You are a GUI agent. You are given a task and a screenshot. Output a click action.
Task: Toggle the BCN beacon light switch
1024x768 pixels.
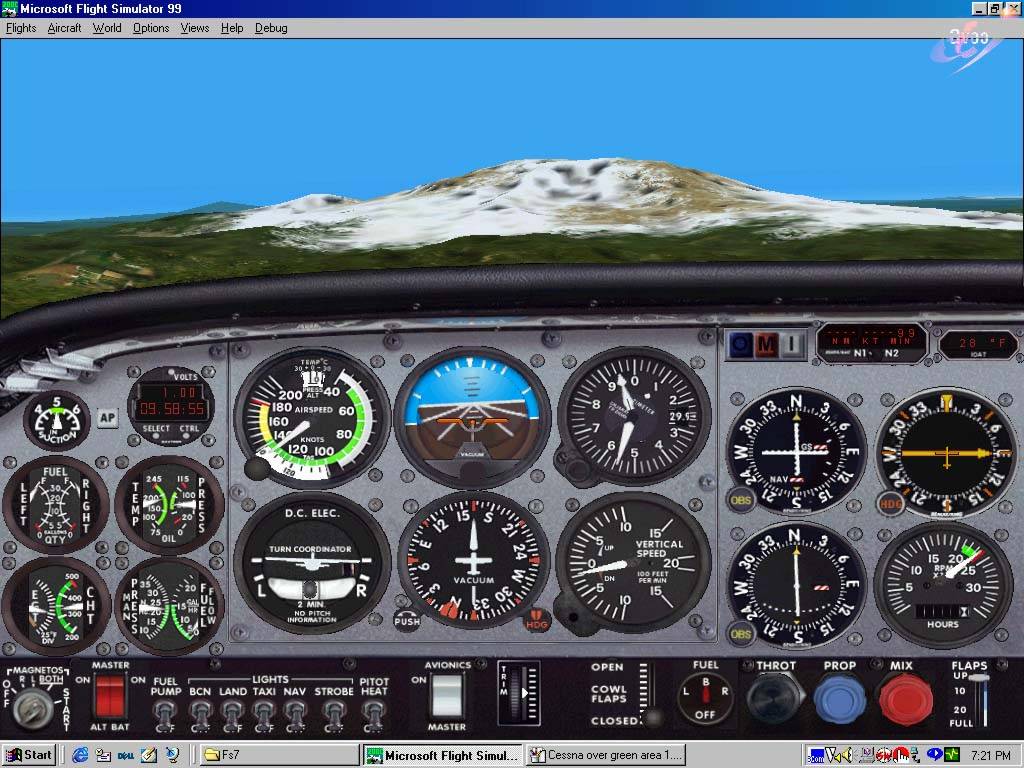200,715
